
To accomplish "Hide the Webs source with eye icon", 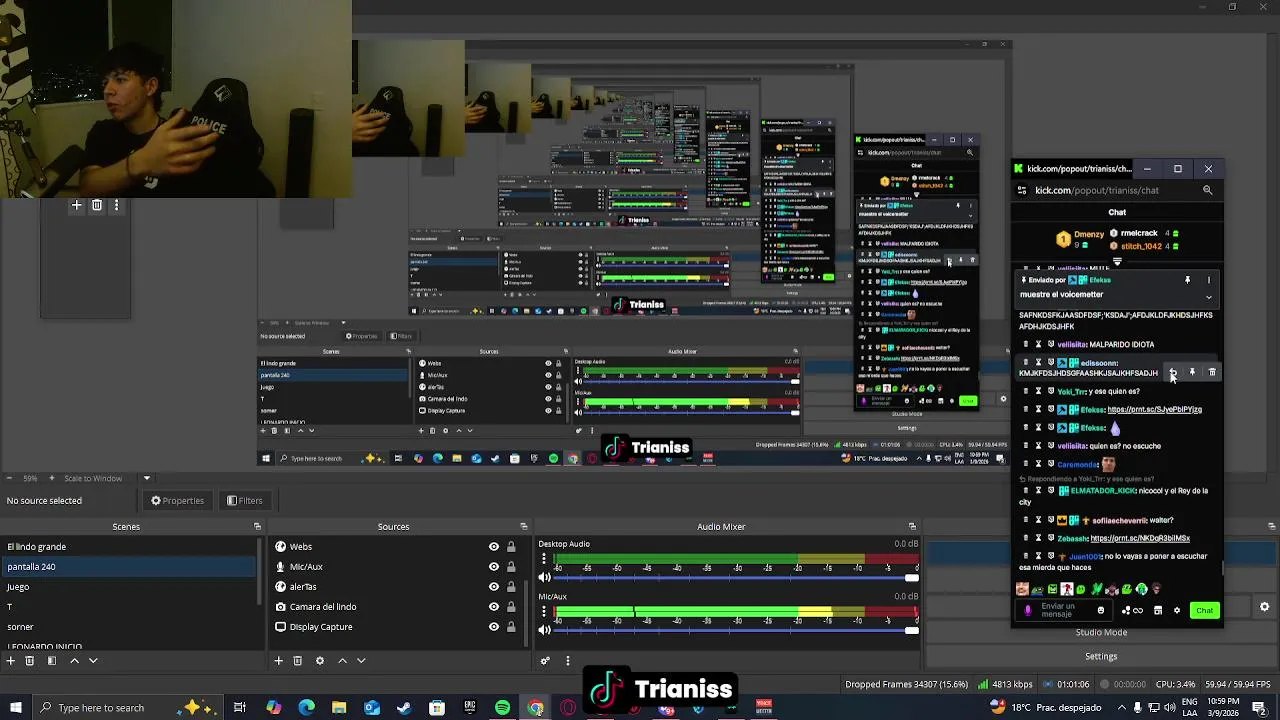I will (493, 547).
